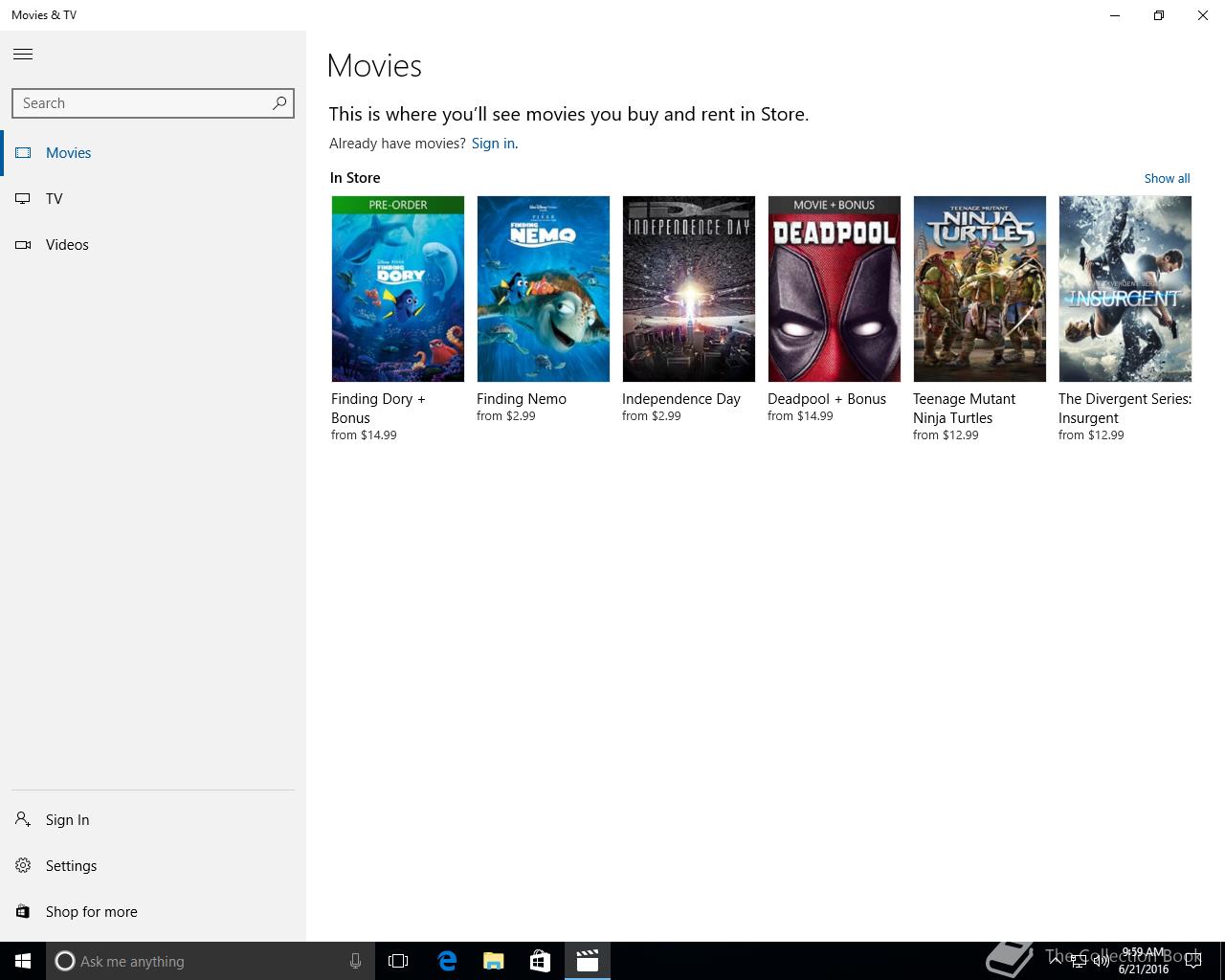Click the Cortana microphone icon

[355, 961]
